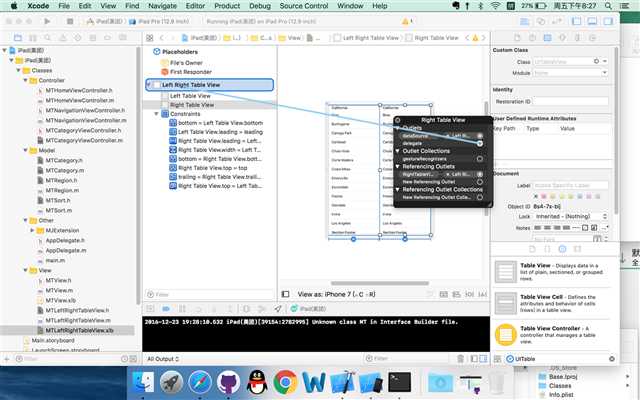640x400 pixels.
Task: Open the Find navigator magnifier icon
Action: [48, 38]
